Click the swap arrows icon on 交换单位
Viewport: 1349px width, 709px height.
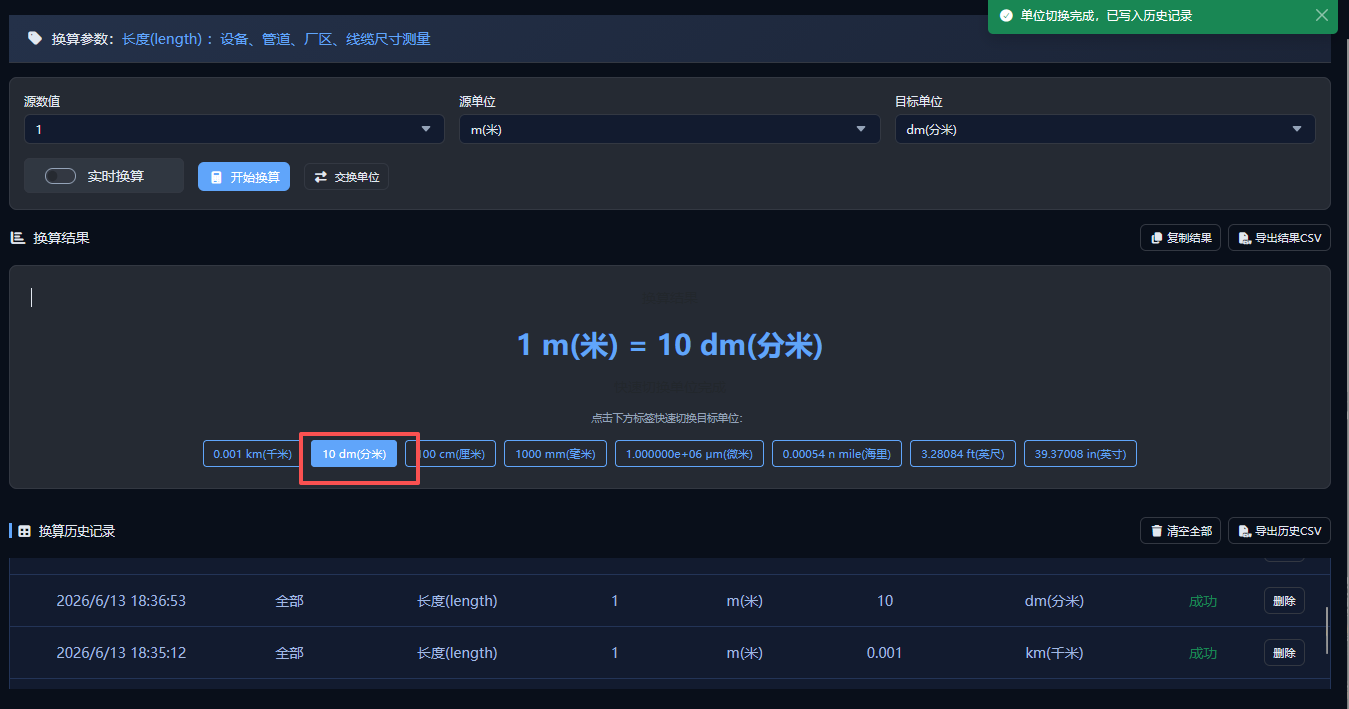coord(321,177)
